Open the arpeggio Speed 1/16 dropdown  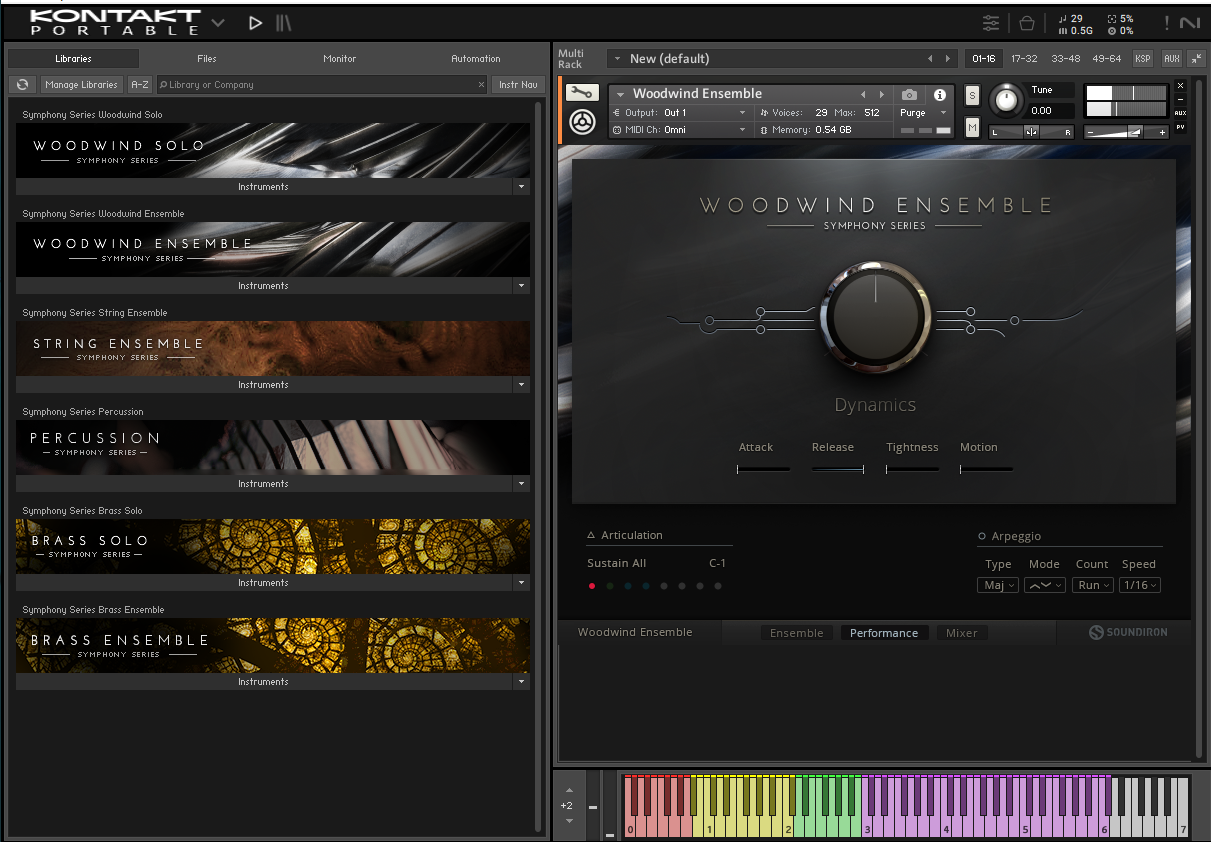[x=1139, y=586]
